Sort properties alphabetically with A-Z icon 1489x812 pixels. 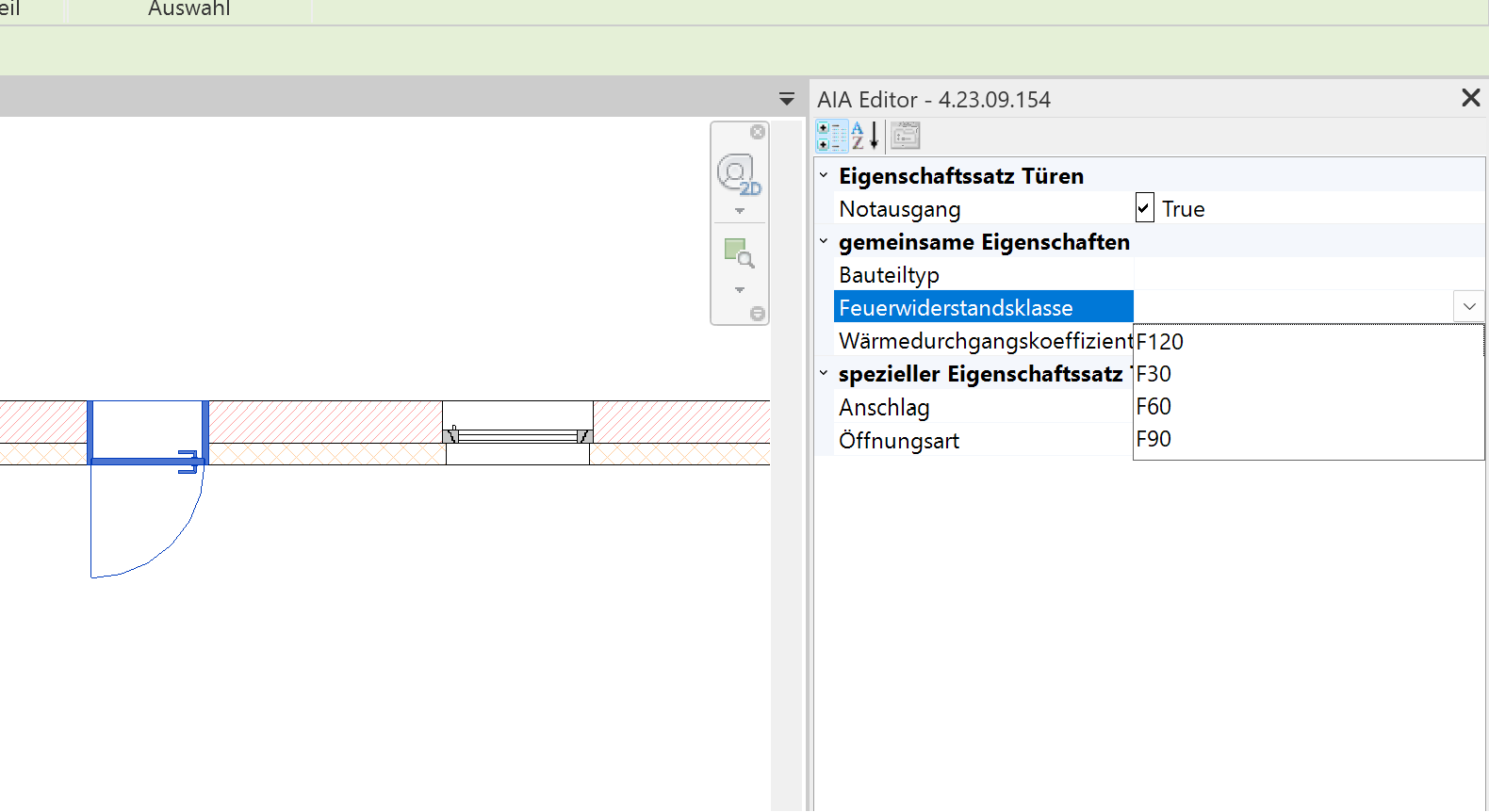tap(865, 136)
